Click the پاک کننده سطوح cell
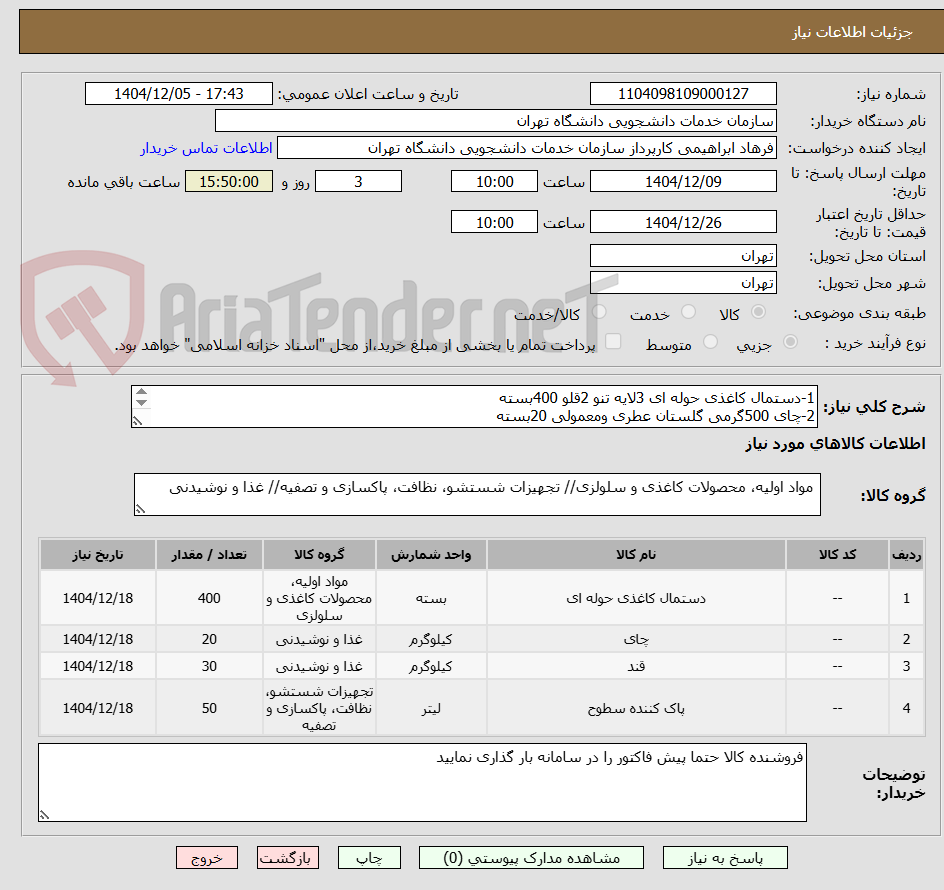Screen dimensions: 944x890 pos(636,708)
